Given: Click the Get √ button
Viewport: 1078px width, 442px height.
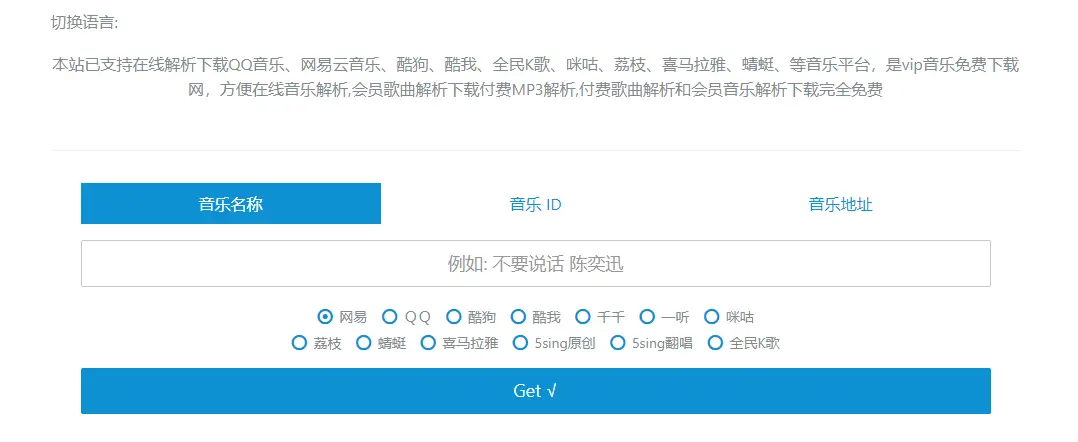Looking at the screenshot, I should [536, 391].
